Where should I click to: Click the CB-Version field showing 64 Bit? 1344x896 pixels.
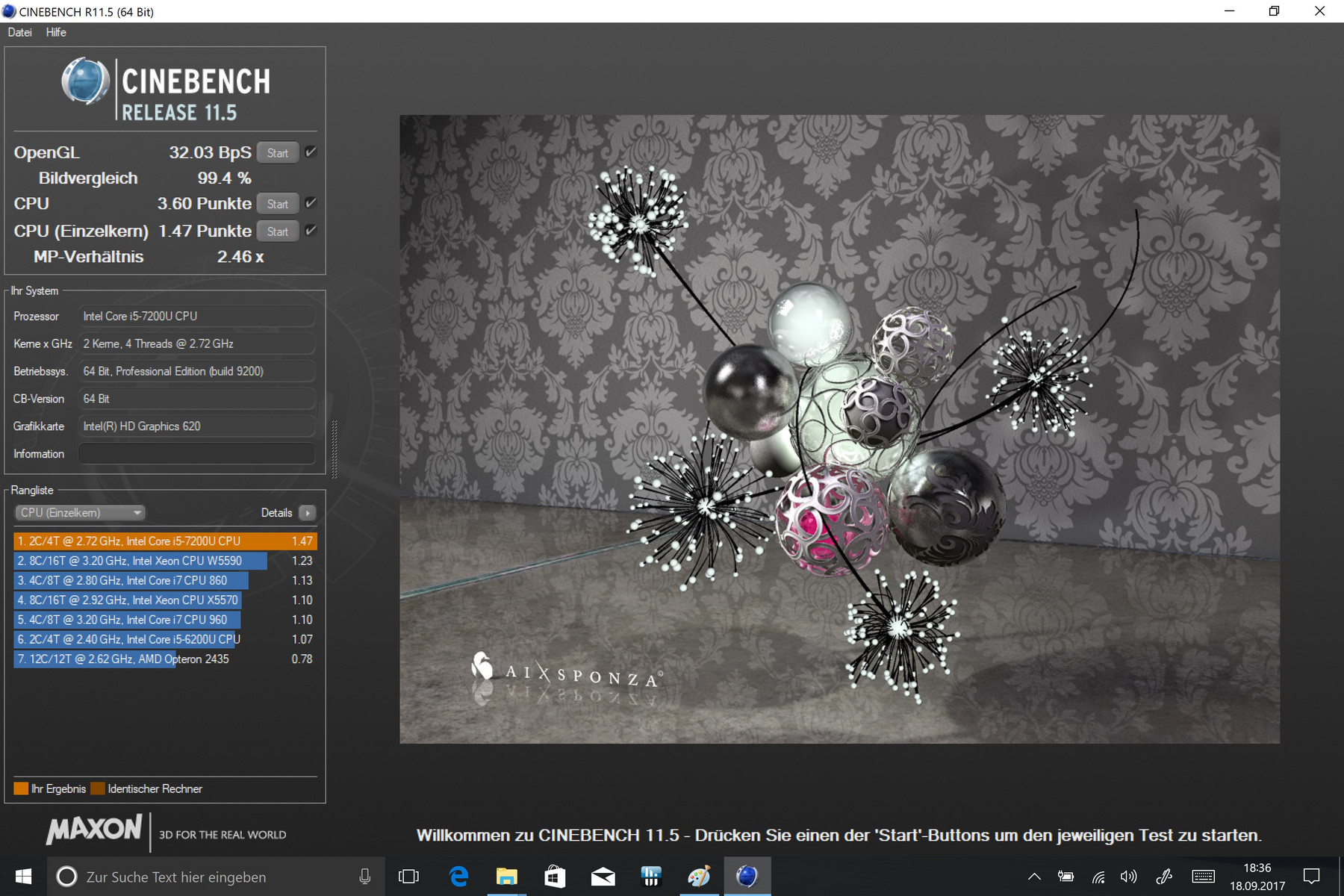(x=196, y=399)
